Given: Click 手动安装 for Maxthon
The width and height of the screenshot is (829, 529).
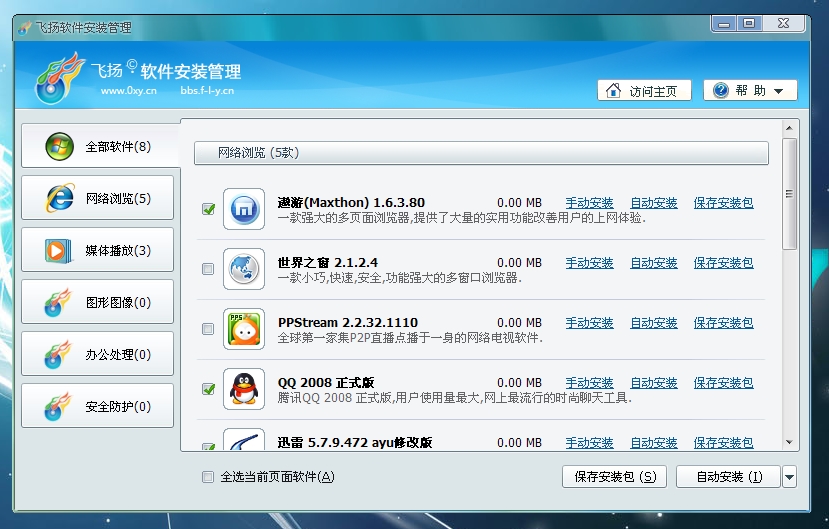Looking at the screenshot, I should 589,203.
